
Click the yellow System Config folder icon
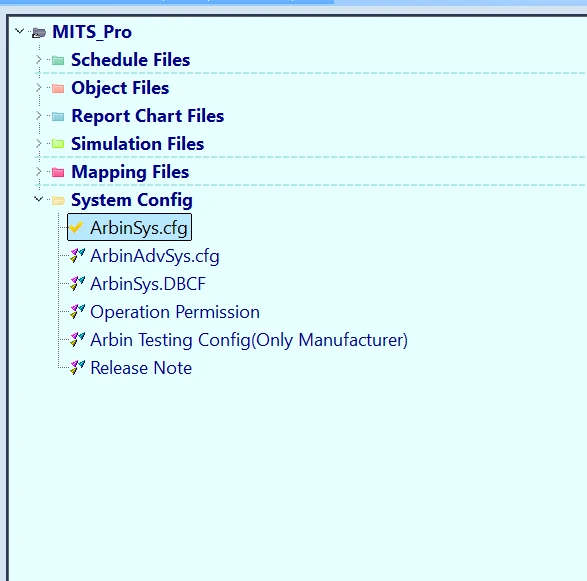[x=58, y=200]
